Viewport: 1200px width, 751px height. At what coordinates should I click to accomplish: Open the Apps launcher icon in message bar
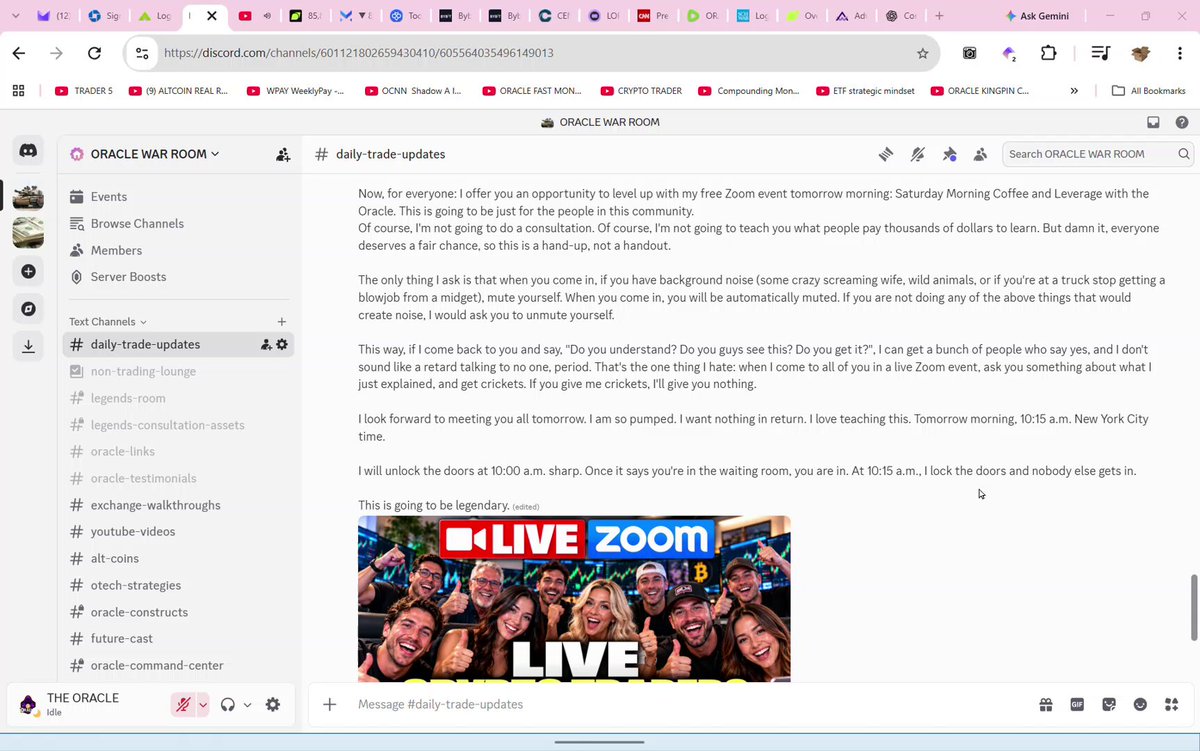(x=1172, y=704)
